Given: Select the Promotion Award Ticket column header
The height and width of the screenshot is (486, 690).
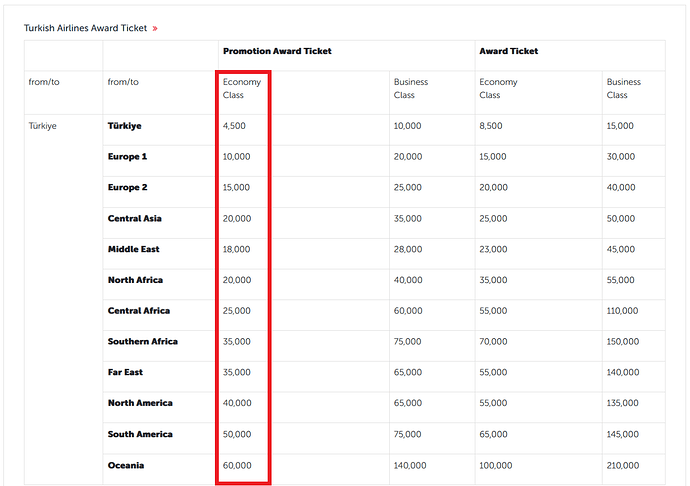Looking at the screenshot, I should point(277,51).
